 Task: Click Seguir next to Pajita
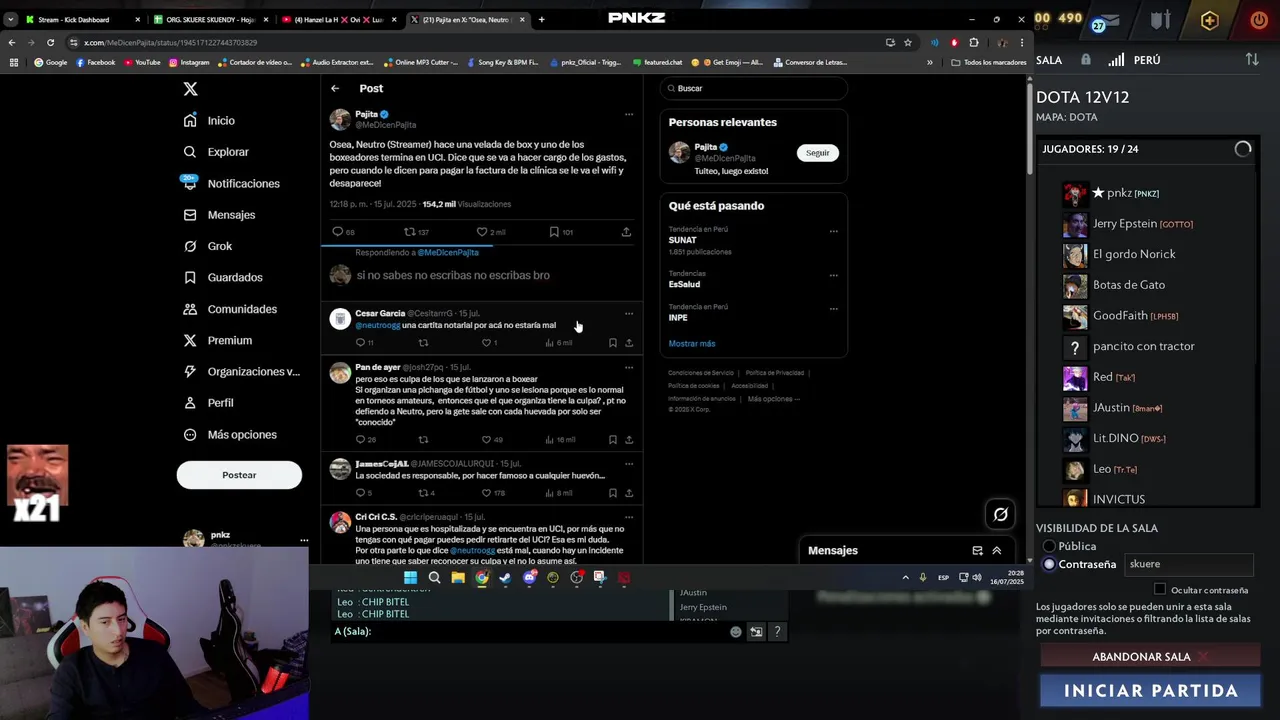click(818, 153)
